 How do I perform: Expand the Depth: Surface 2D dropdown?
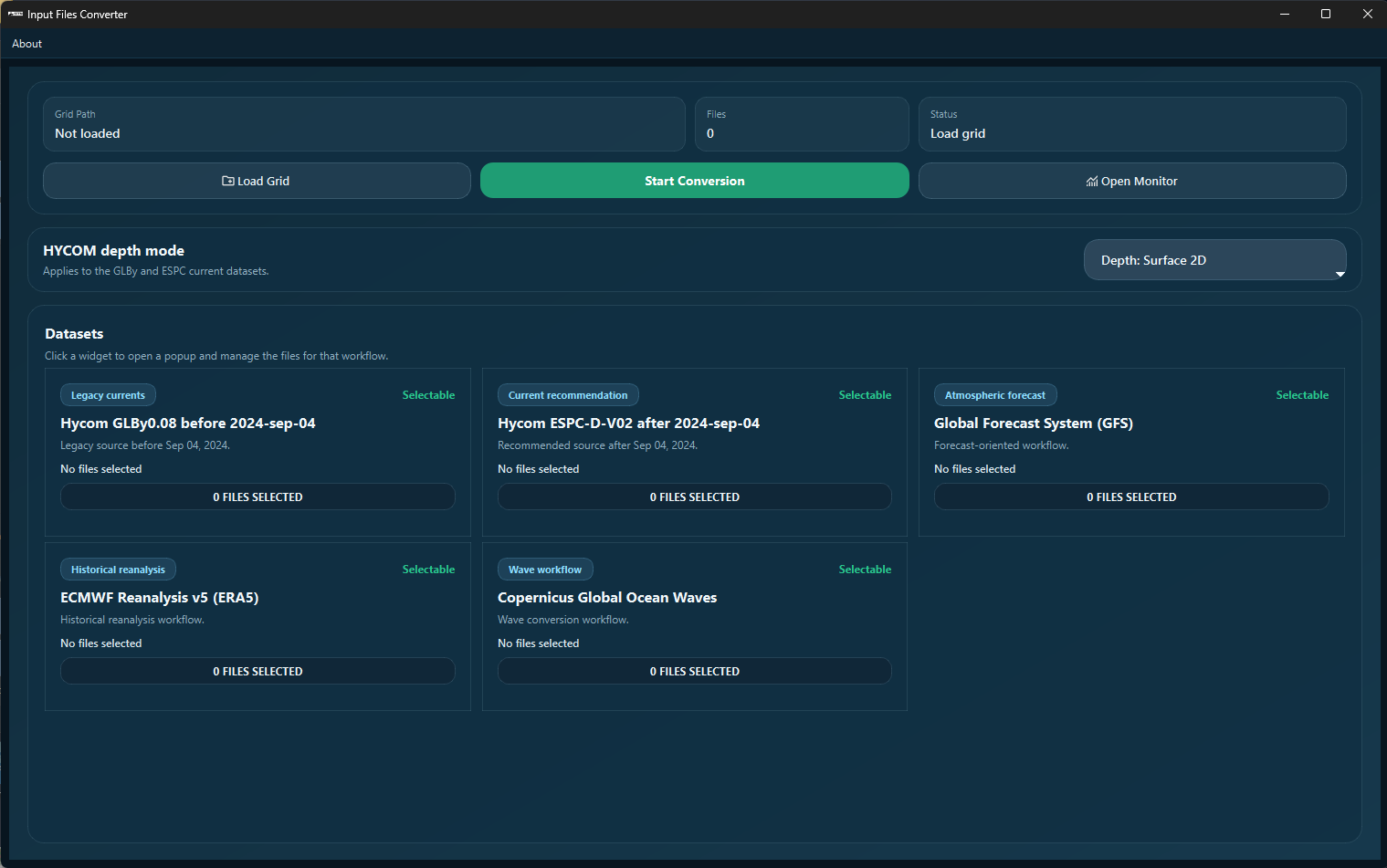(1214, 260)
